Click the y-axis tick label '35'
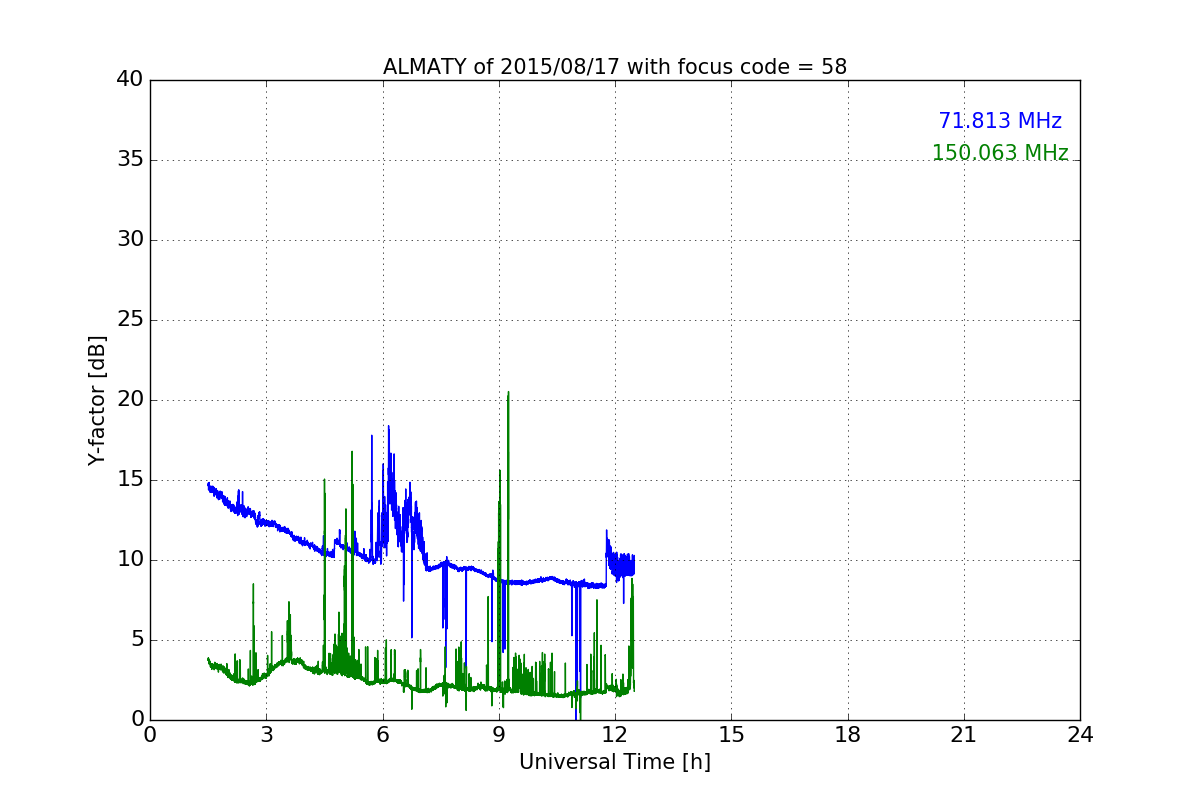 coord(130,160)
